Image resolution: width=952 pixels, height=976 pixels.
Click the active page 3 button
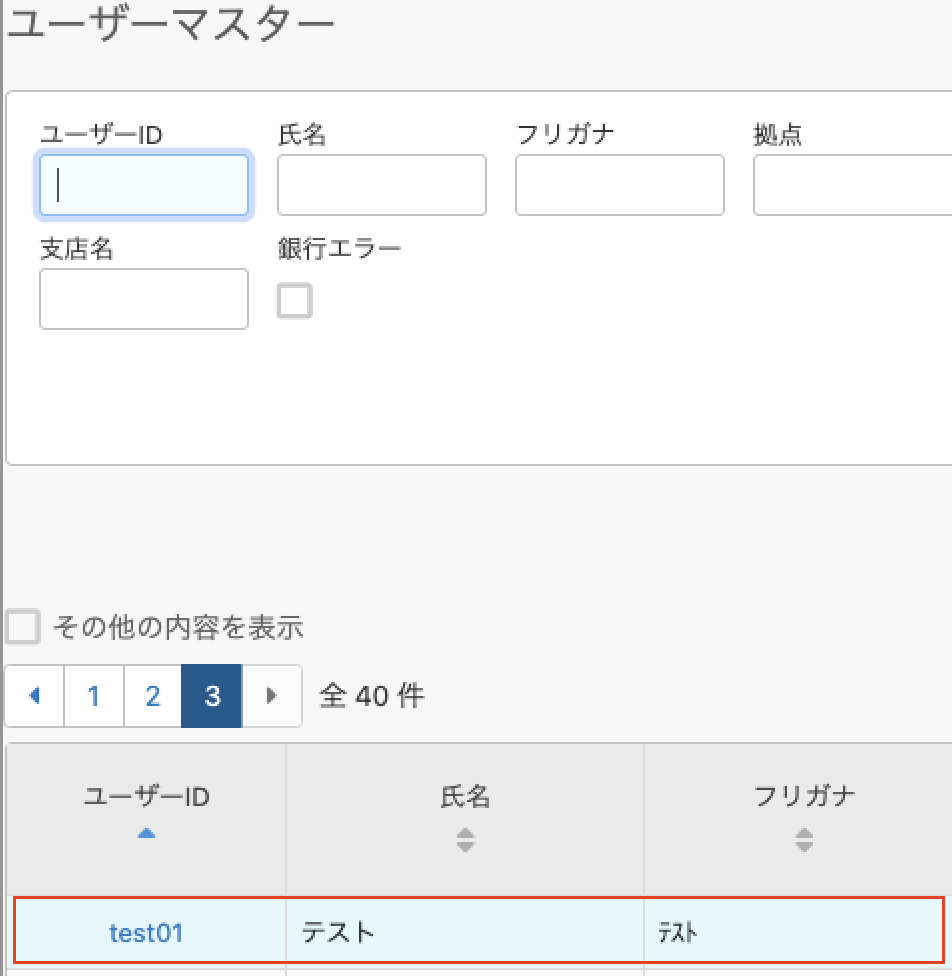212,696
